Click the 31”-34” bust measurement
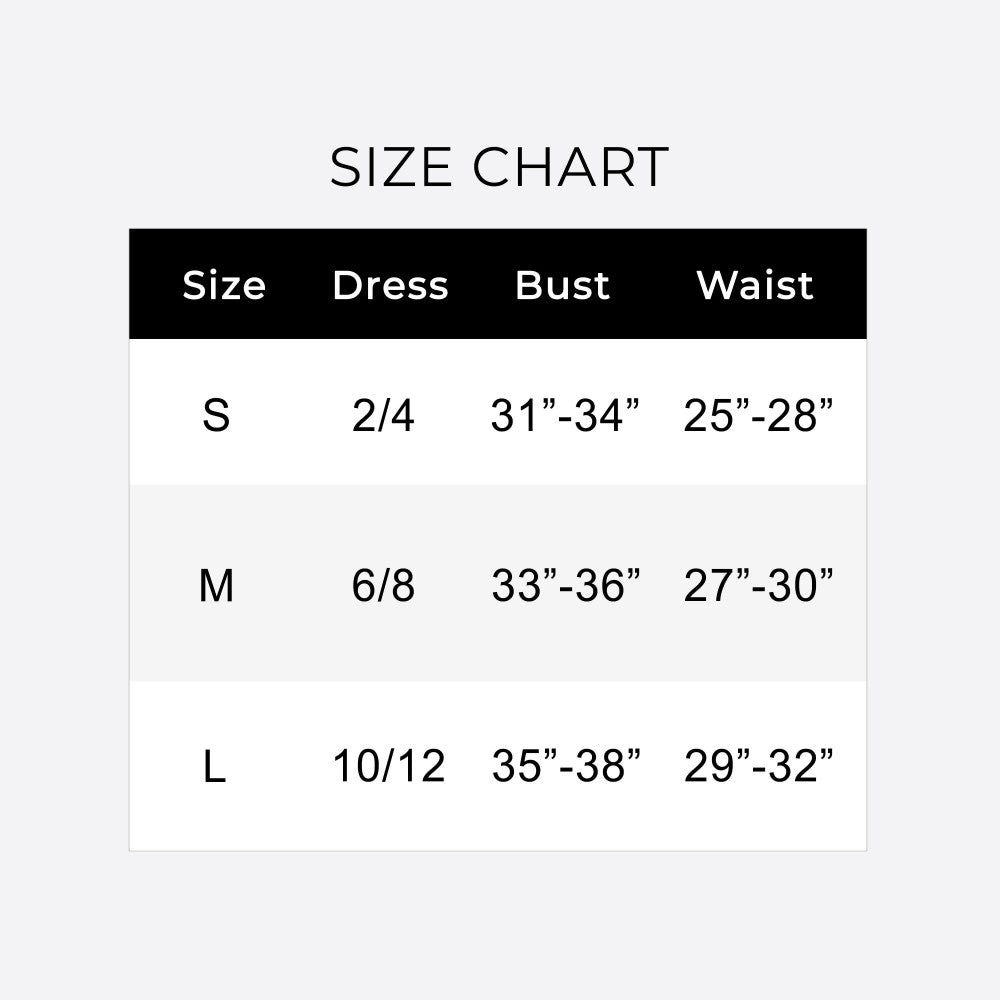The height and width of the screenshot is (1000, 1000). coord(565,416)
